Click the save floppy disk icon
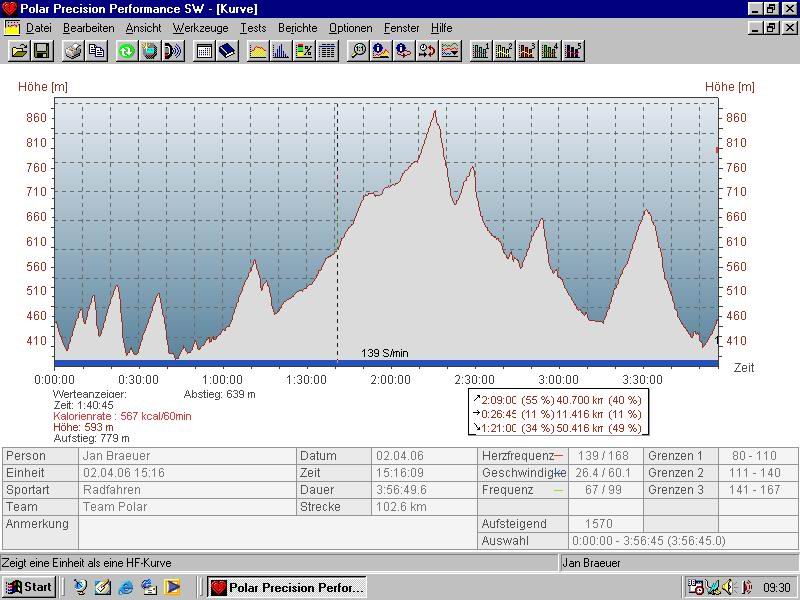This screenshot has height=600, width=800. coord(42,51)
